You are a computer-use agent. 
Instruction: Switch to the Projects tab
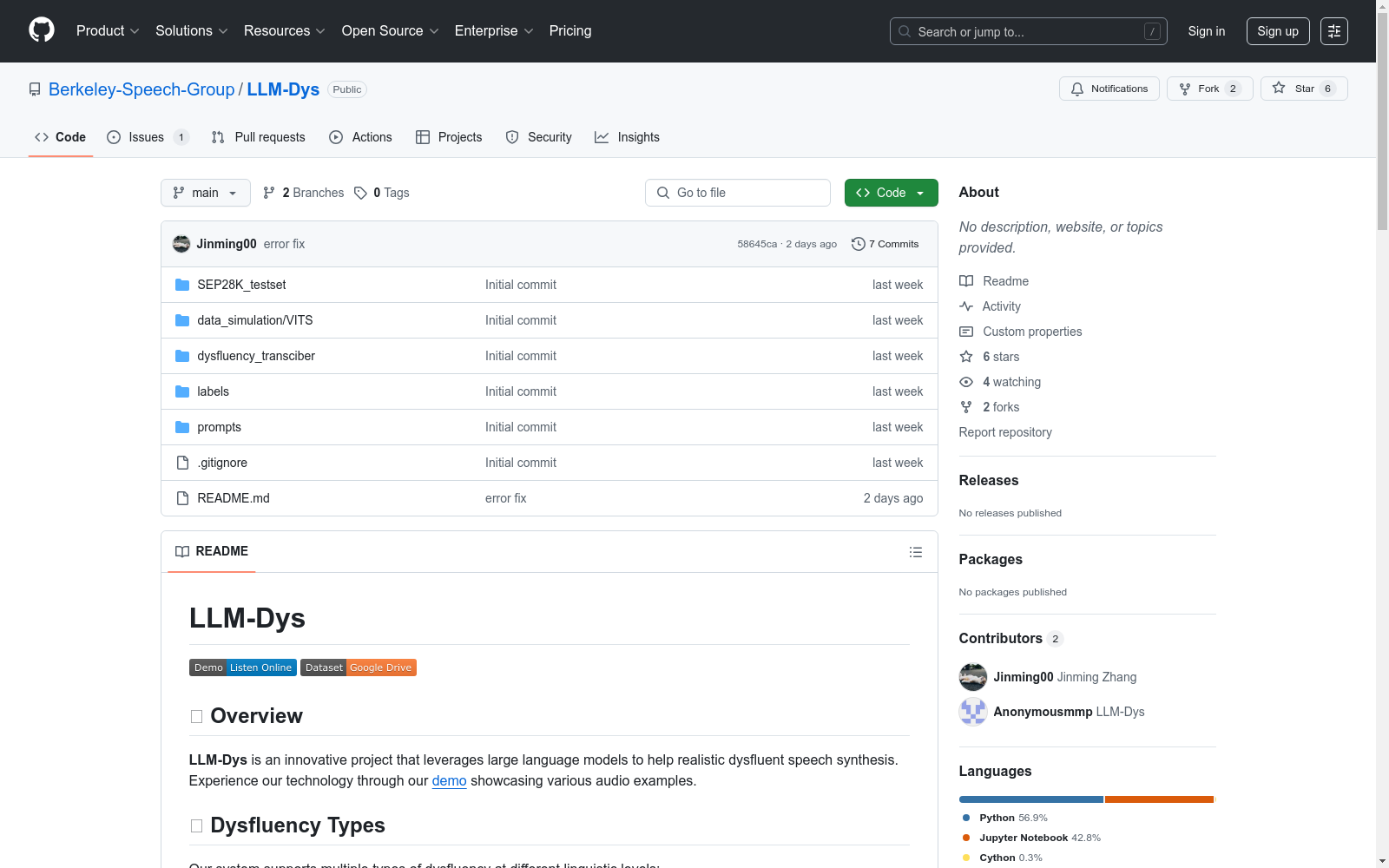click(x=449, y=137)
